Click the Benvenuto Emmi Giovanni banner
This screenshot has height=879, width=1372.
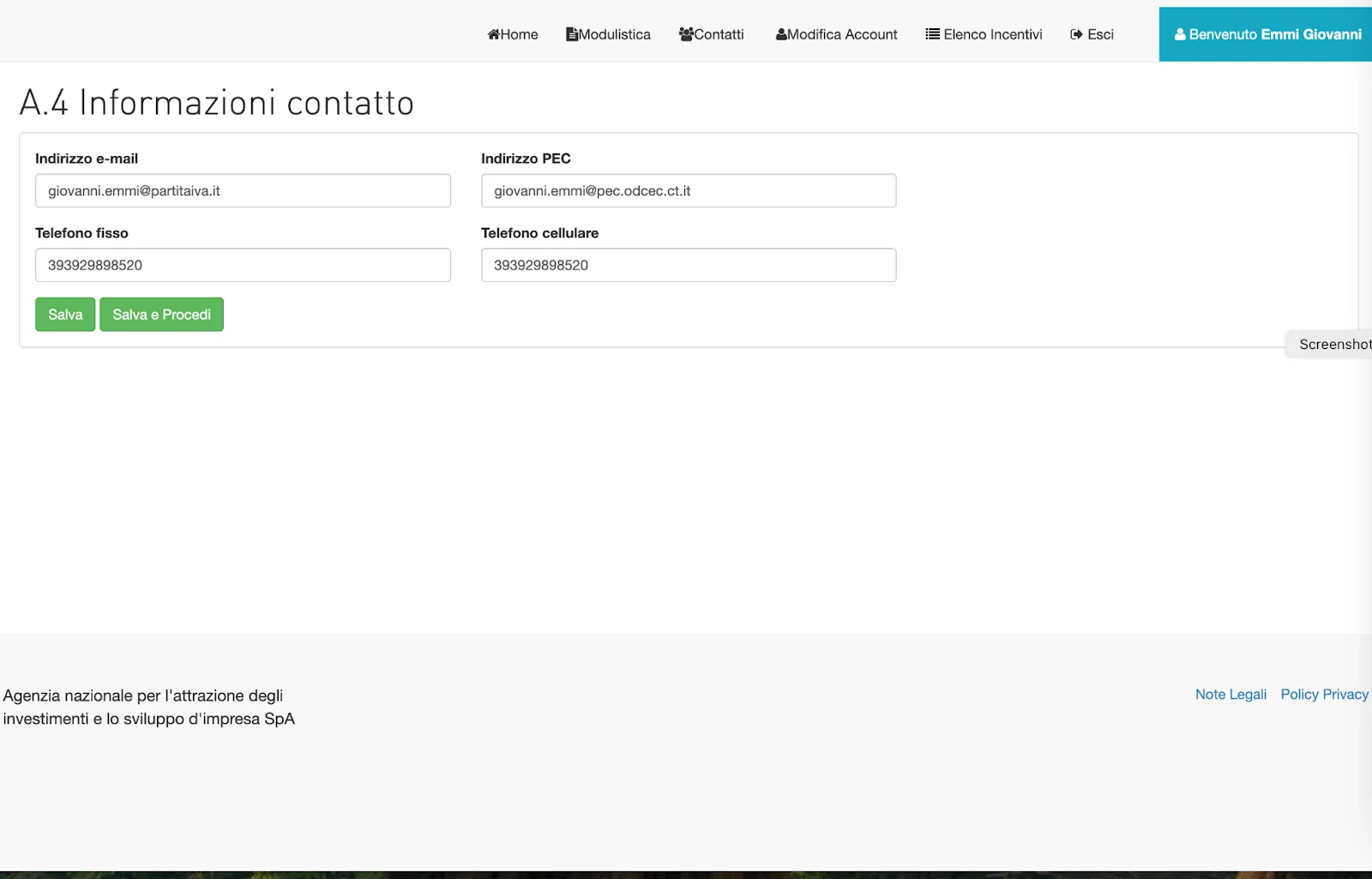click(1266, 34)
